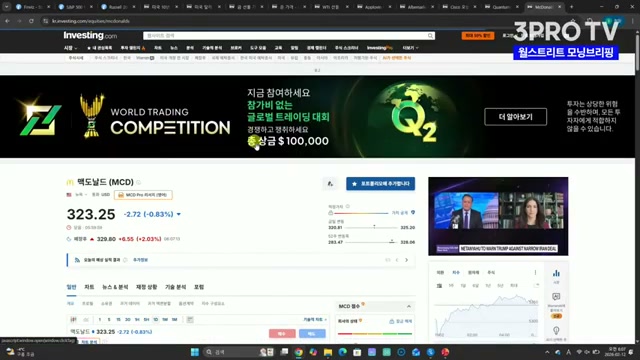Image resolution: width=640 pixels, height=360 pixels.
Task: Click the next arrow in earnings notice
Action: pyautogui.click(x=407, y=260)
